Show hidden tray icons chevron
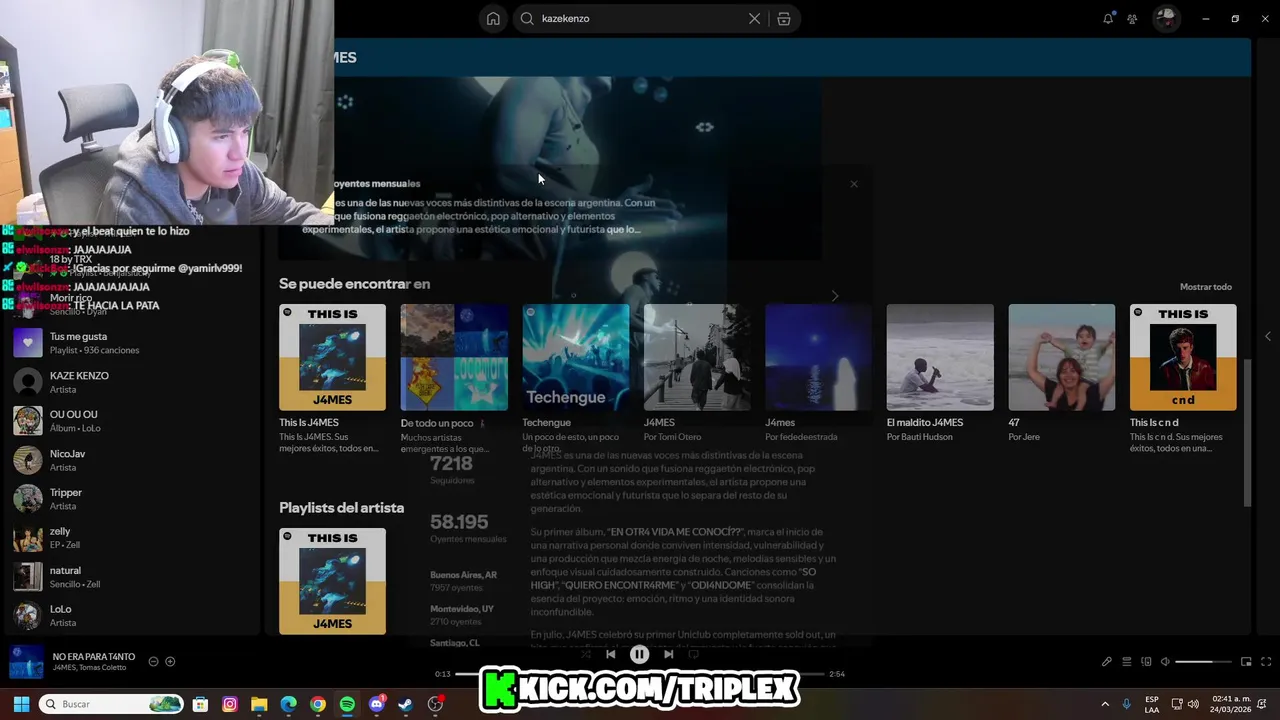 coord(1105,704)
